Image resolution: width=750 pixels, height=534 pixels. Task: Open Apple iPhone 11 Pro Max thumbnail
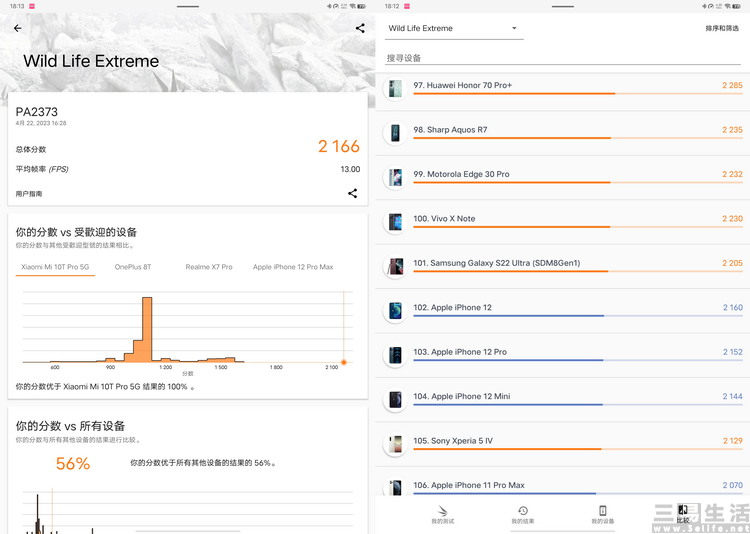click(395, 487)
